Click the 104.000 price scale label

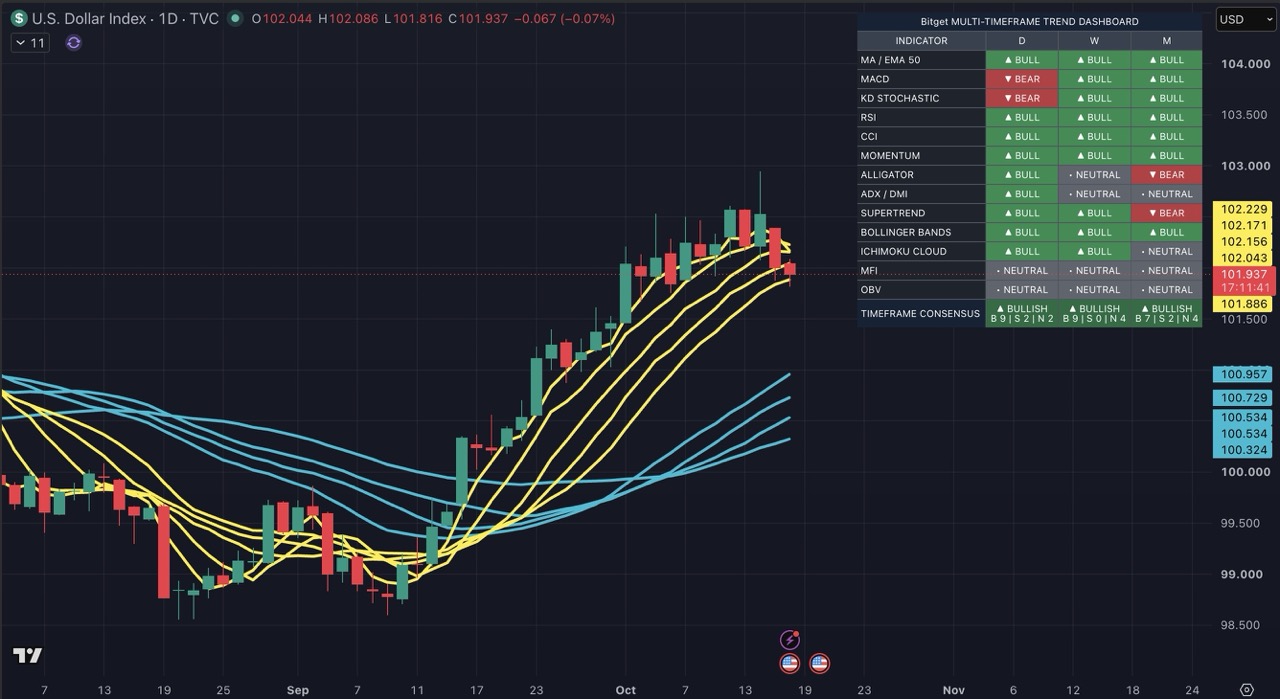(1244, 64)
